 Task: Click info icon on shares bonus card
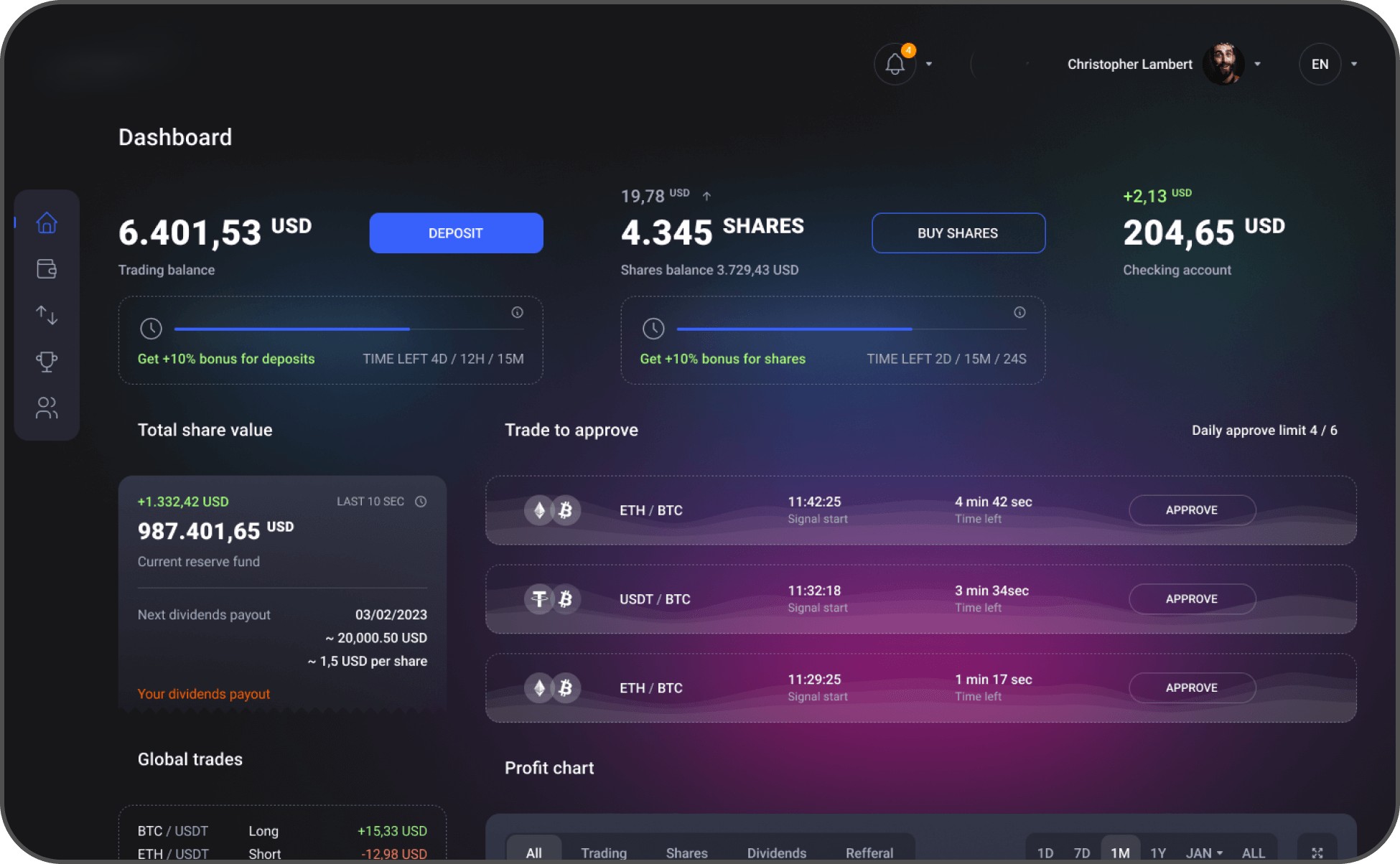1019,312
